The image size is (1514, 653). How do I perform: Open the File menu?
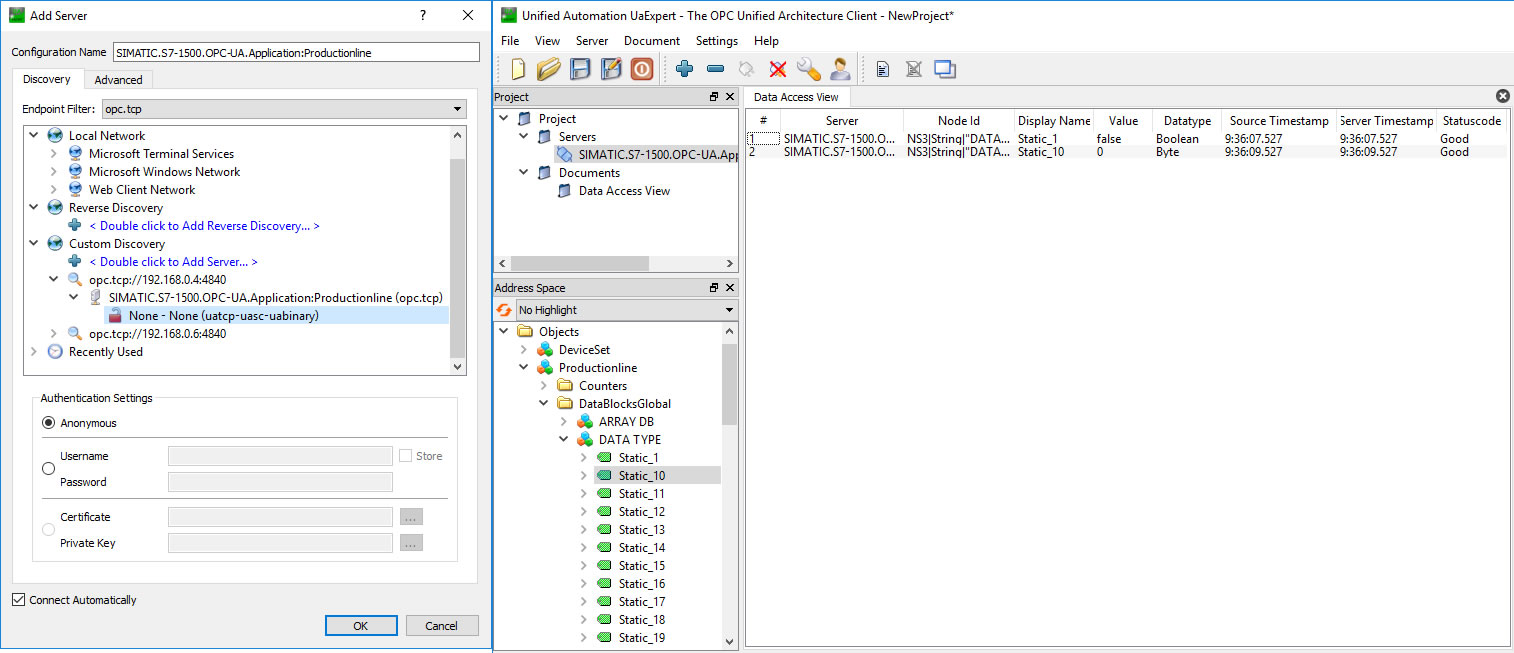click(x=510, y=41)
